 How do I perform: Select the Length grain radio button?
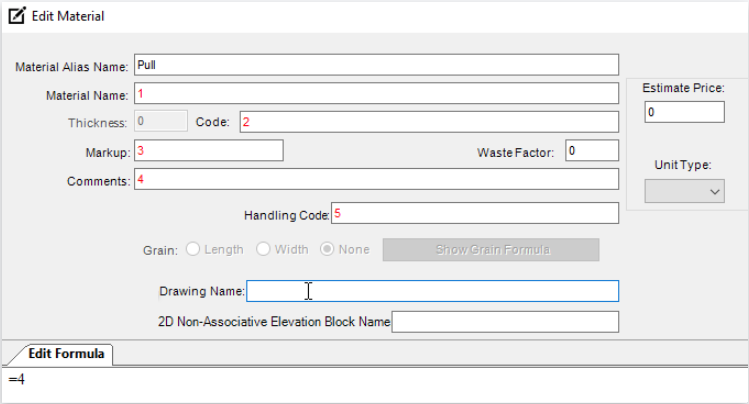193,249
